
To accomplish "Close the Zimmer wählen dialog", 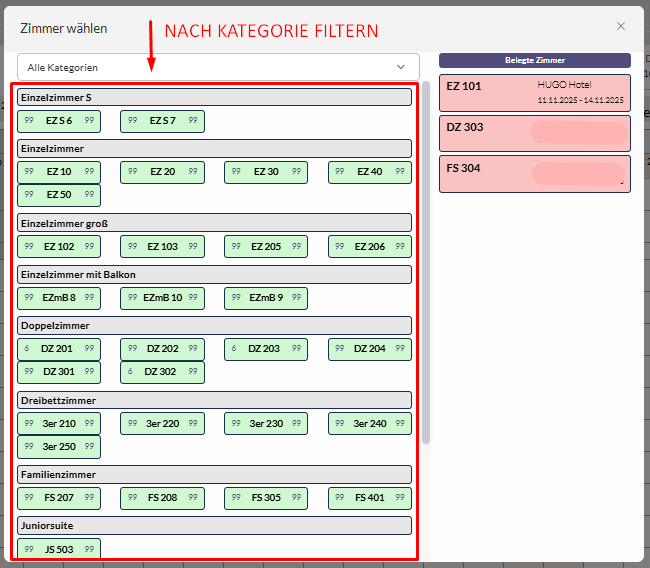I will point(620,27).
